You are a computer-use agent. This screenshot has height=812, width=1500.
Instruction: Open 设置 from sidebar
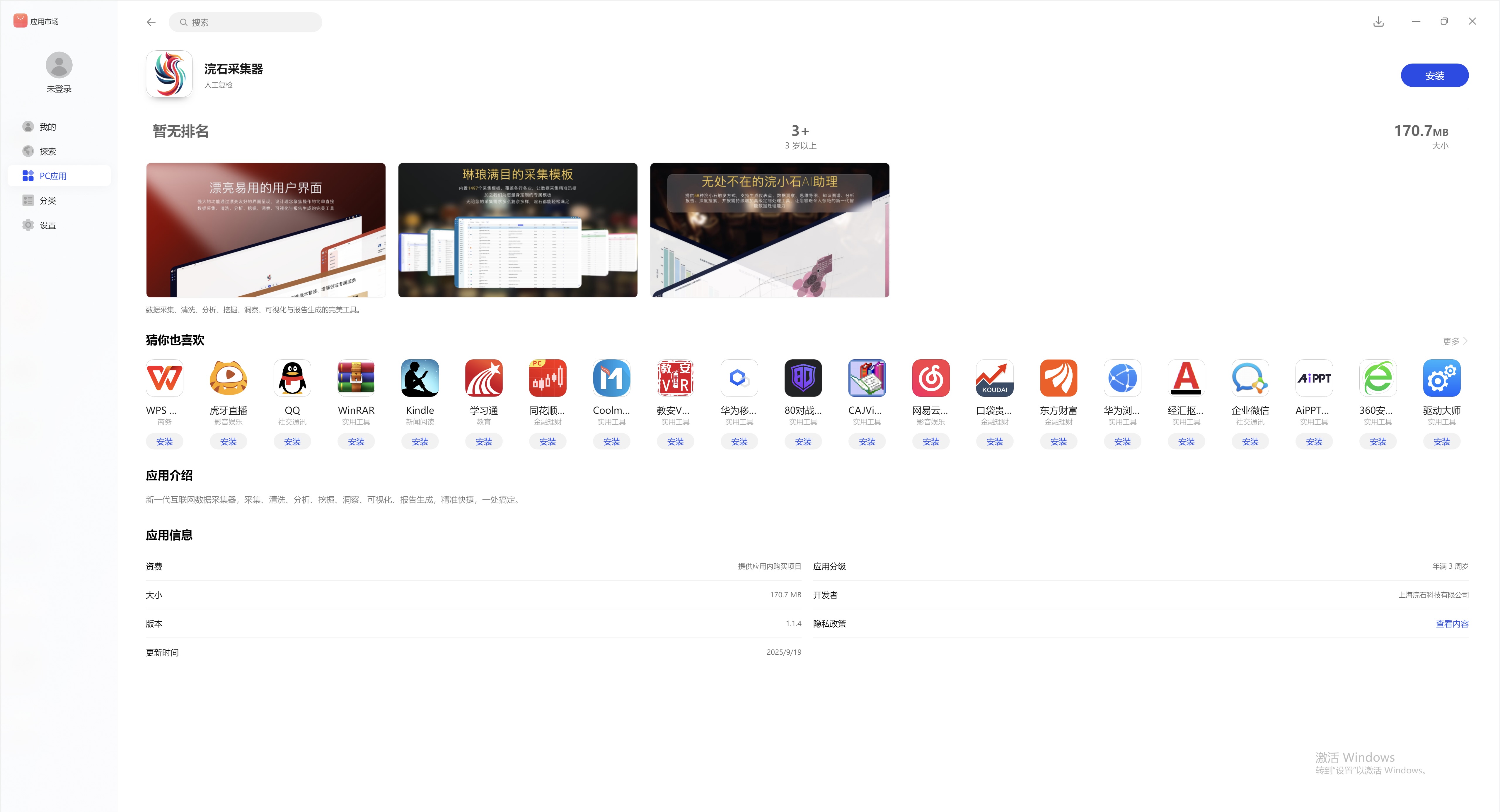(x=47, y=225)
